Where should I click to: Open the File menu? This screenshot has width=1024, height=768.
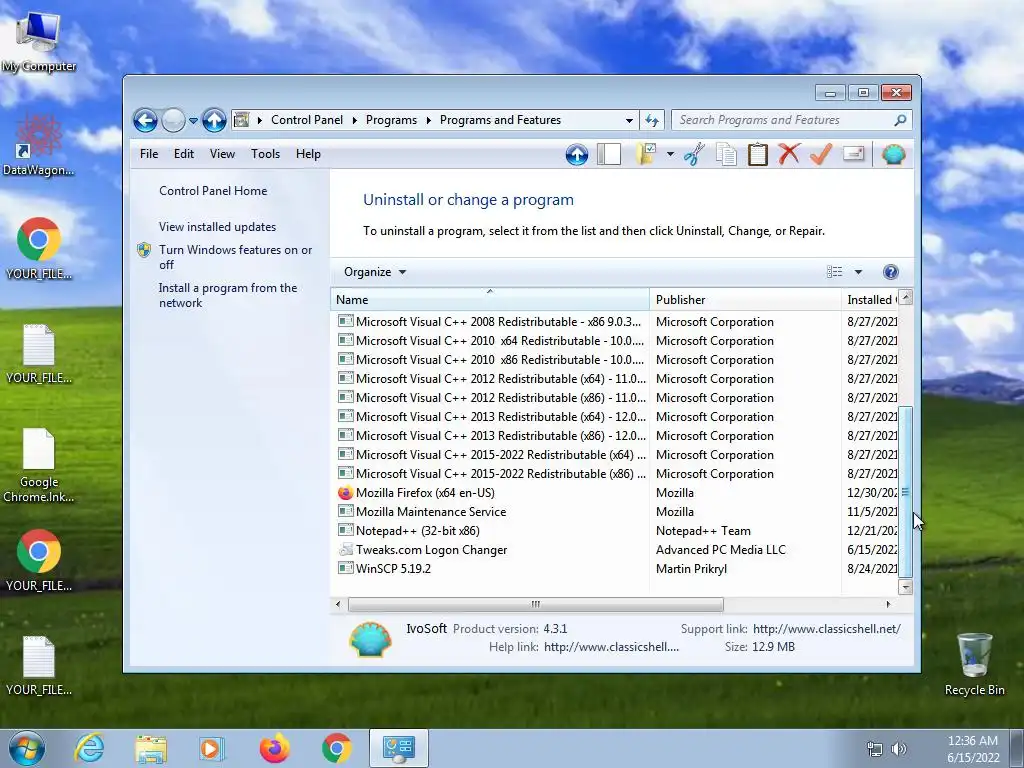point(149,154)
